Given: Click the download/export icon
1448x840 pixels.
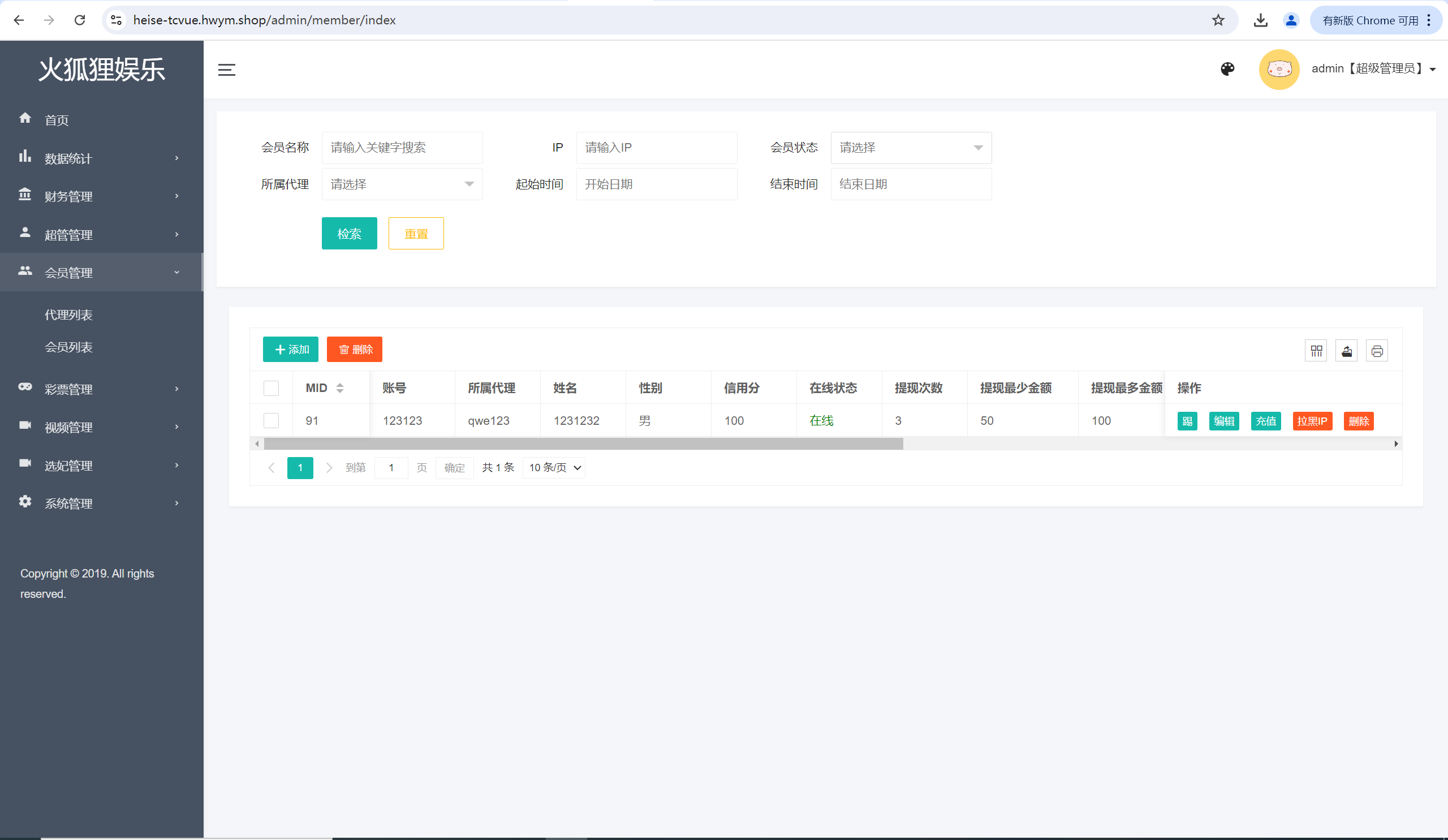Looking at the screenshot, I should point(1347,350).
